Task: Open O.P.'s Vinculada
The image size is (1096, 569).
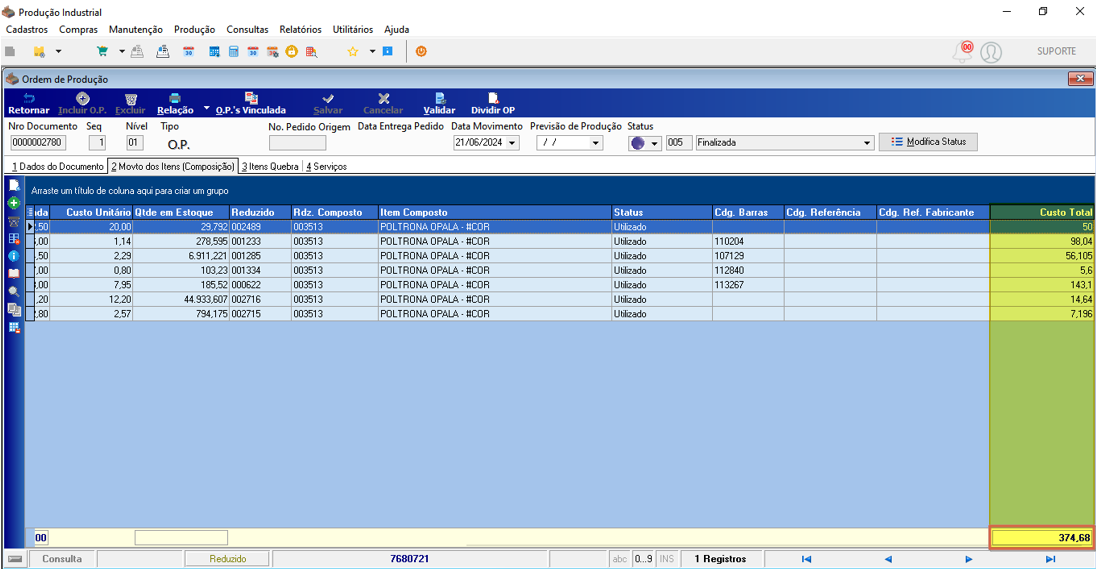Action: (x=250, y=103)
